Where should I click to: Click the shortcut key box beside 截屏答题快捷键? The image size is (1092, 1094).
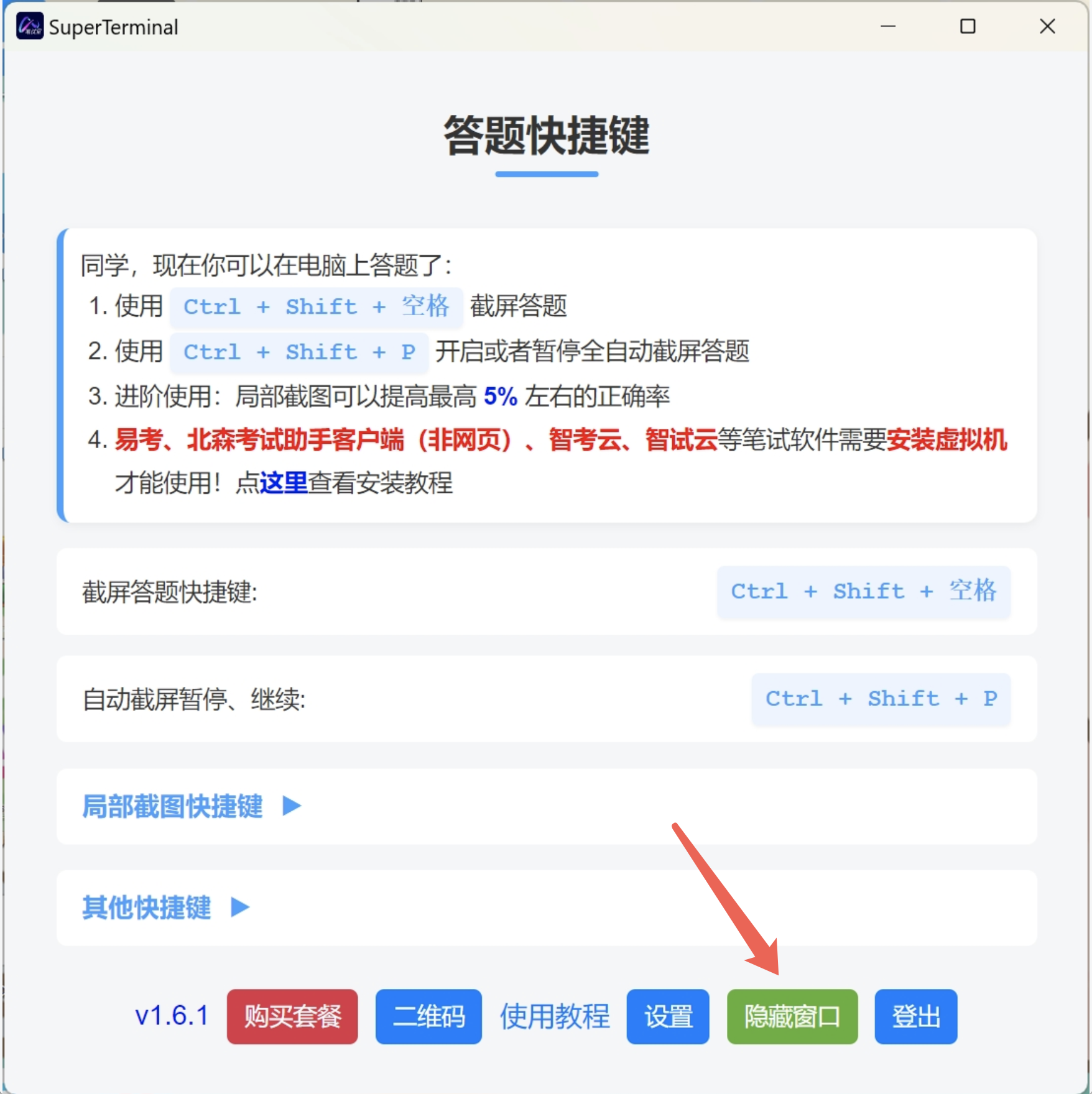click(x=864, y=591)
